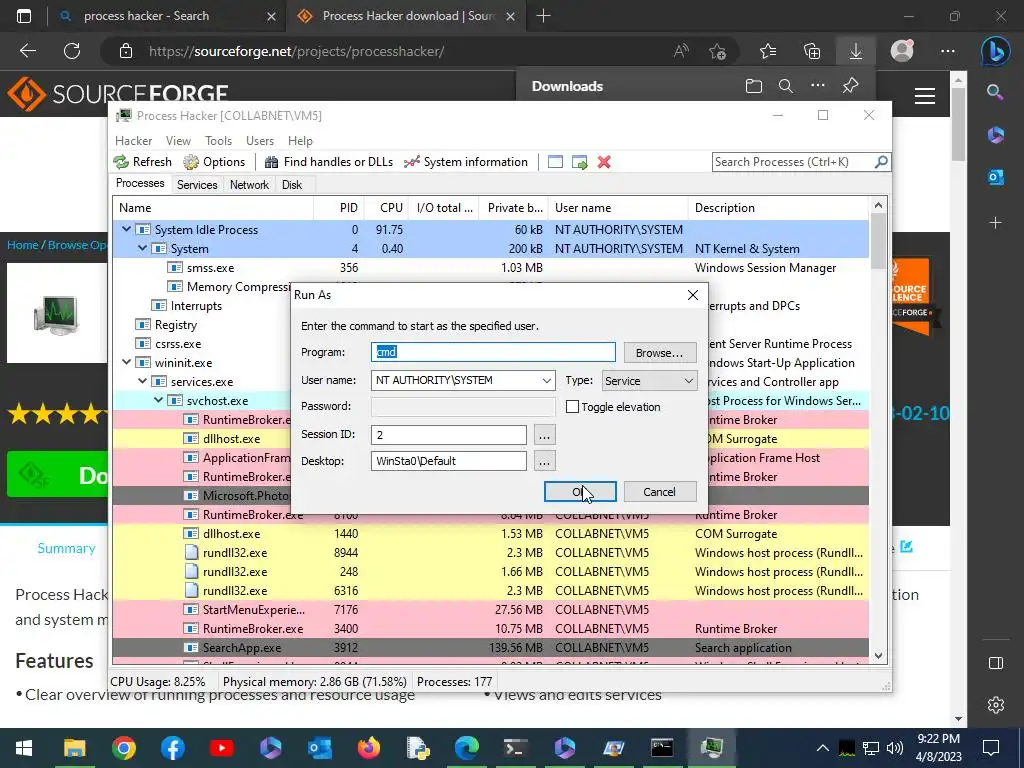Open the Users menu
Image resolution: width=1024 pixels, height=768 pixels.
260,141
